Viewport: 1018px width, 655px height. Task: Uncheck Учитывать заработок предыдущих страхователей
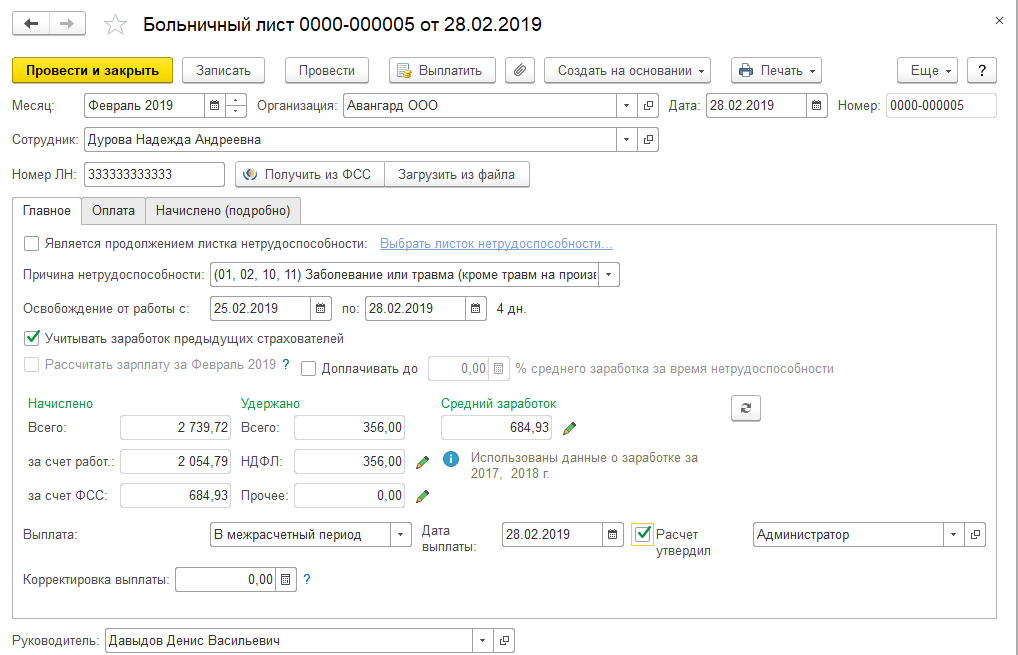(x=31, y=337)
